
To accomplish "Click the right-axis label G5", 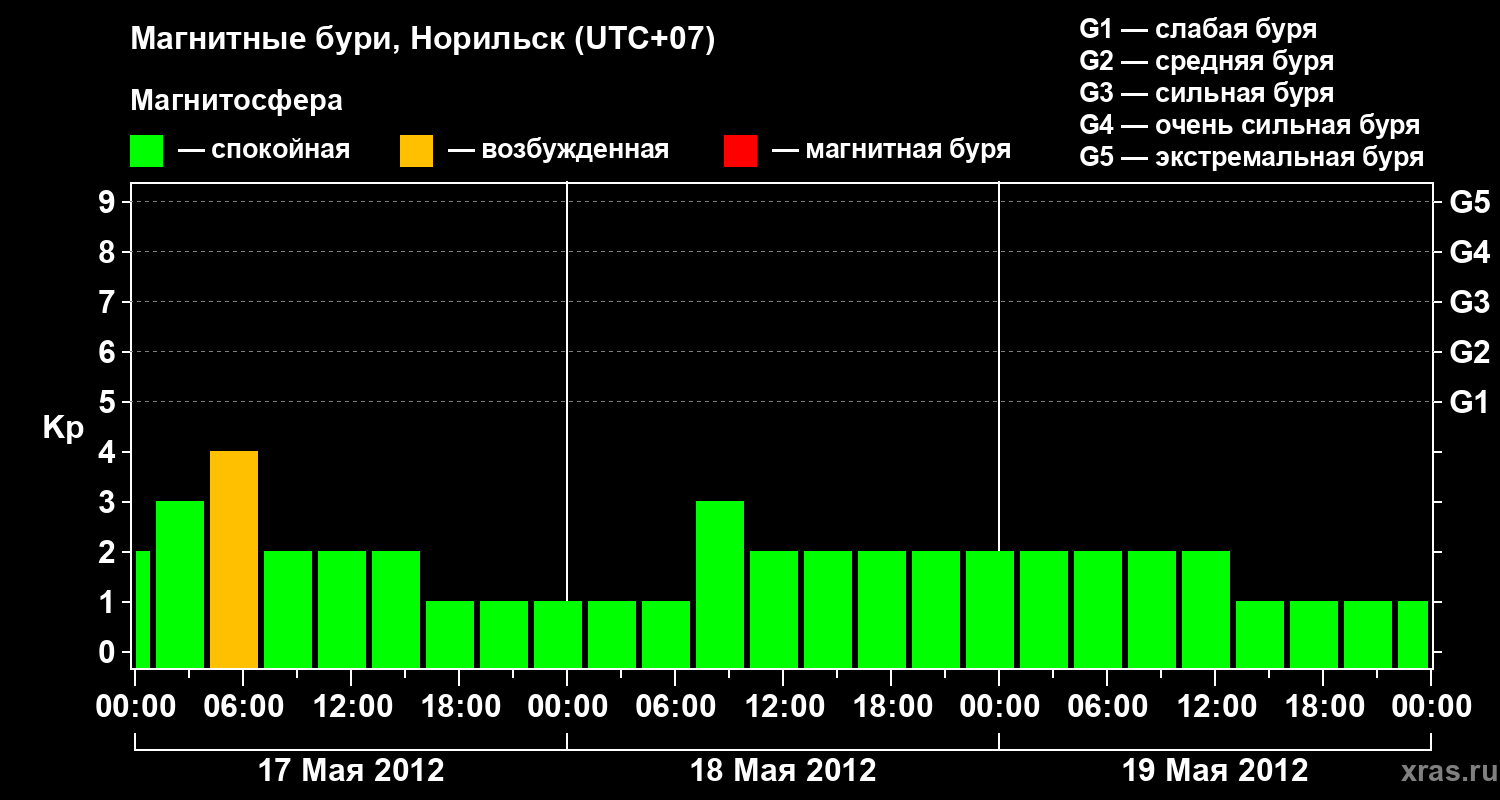I will point(1469,202).
